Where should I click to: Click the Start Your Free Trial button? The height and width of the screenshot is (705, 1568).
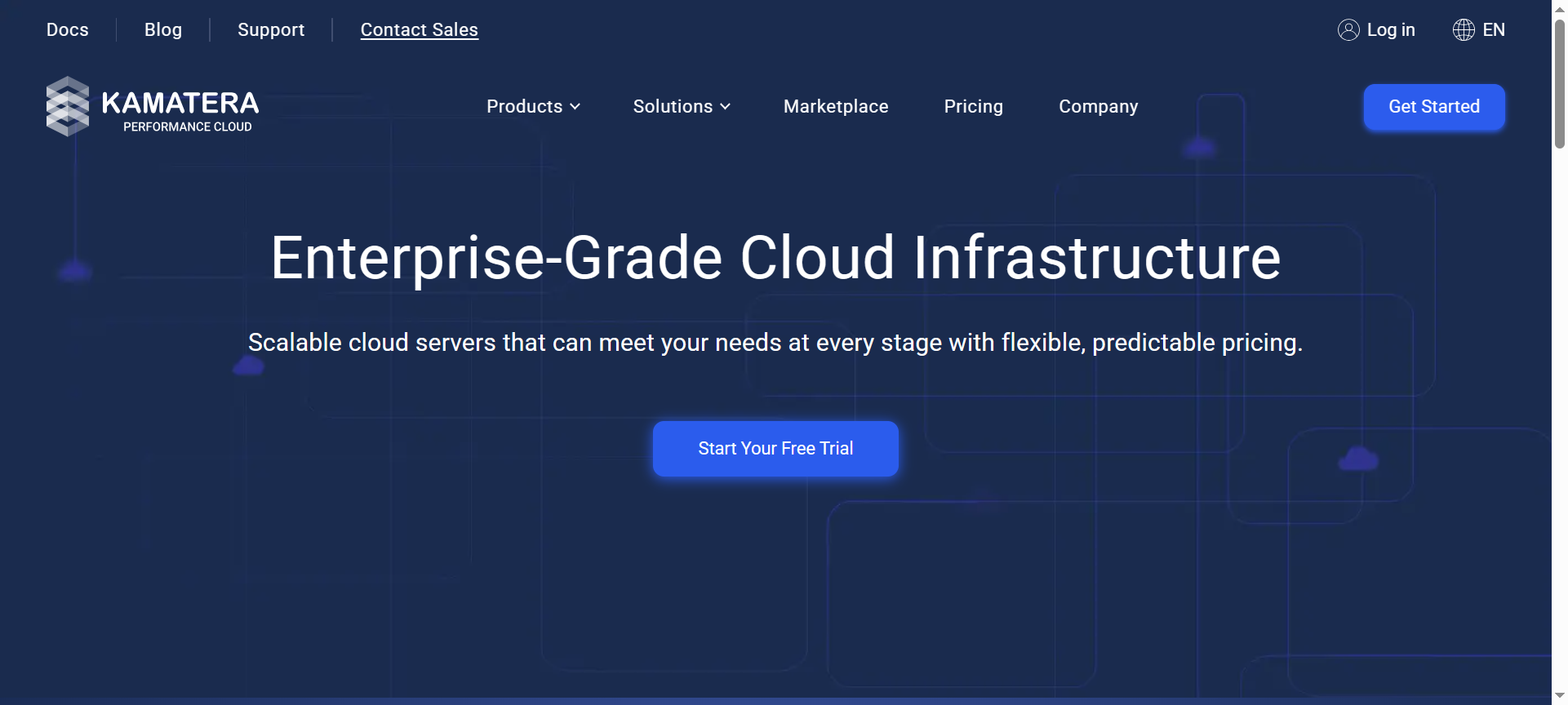(775, 449)
